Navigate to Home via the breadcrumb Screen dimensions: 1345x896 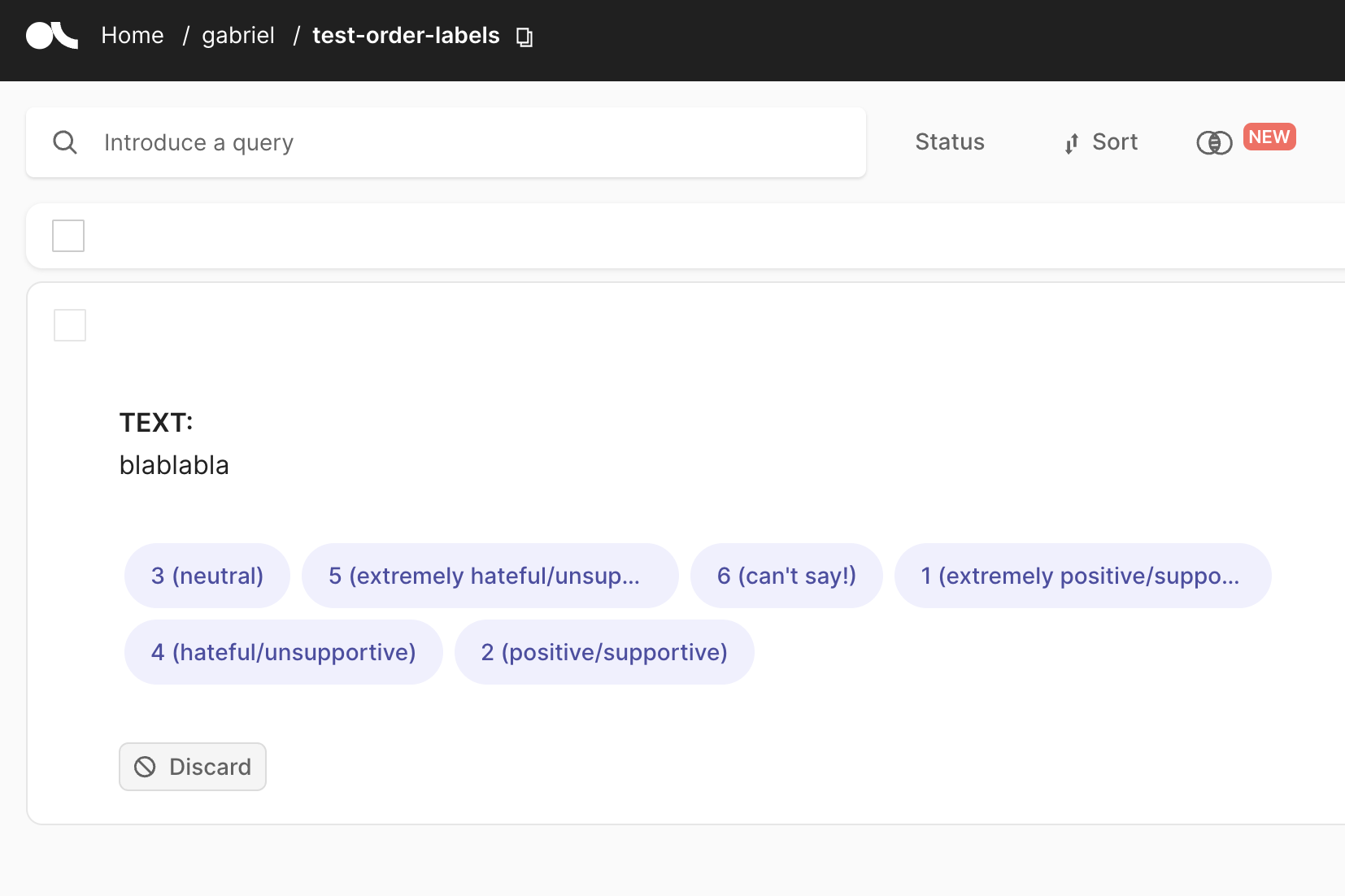pyautogui.click(x=132, y=35)
